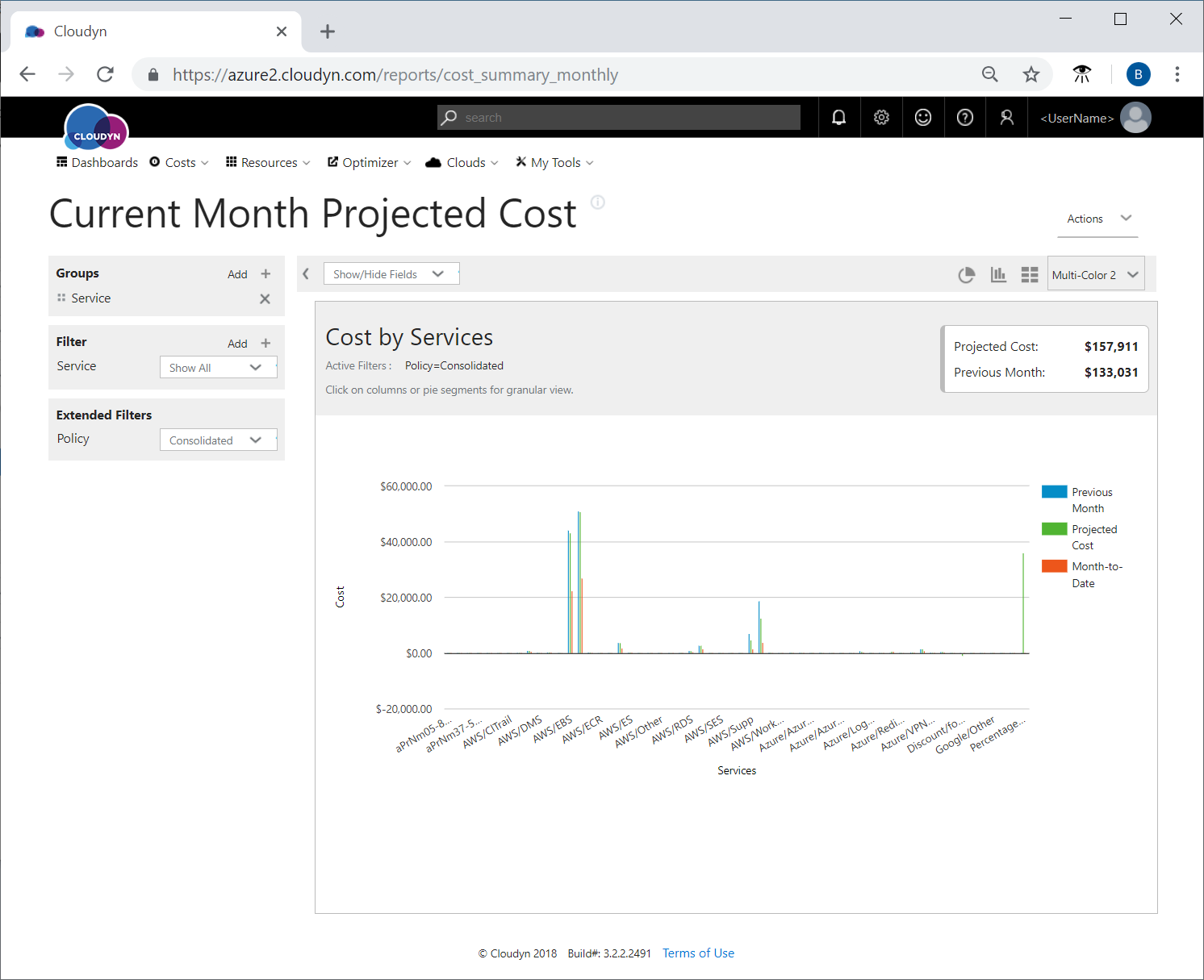Switch to table grid view
Image resolution: width=1204 pixels, height=980 pixels.
pos(1030,274)
